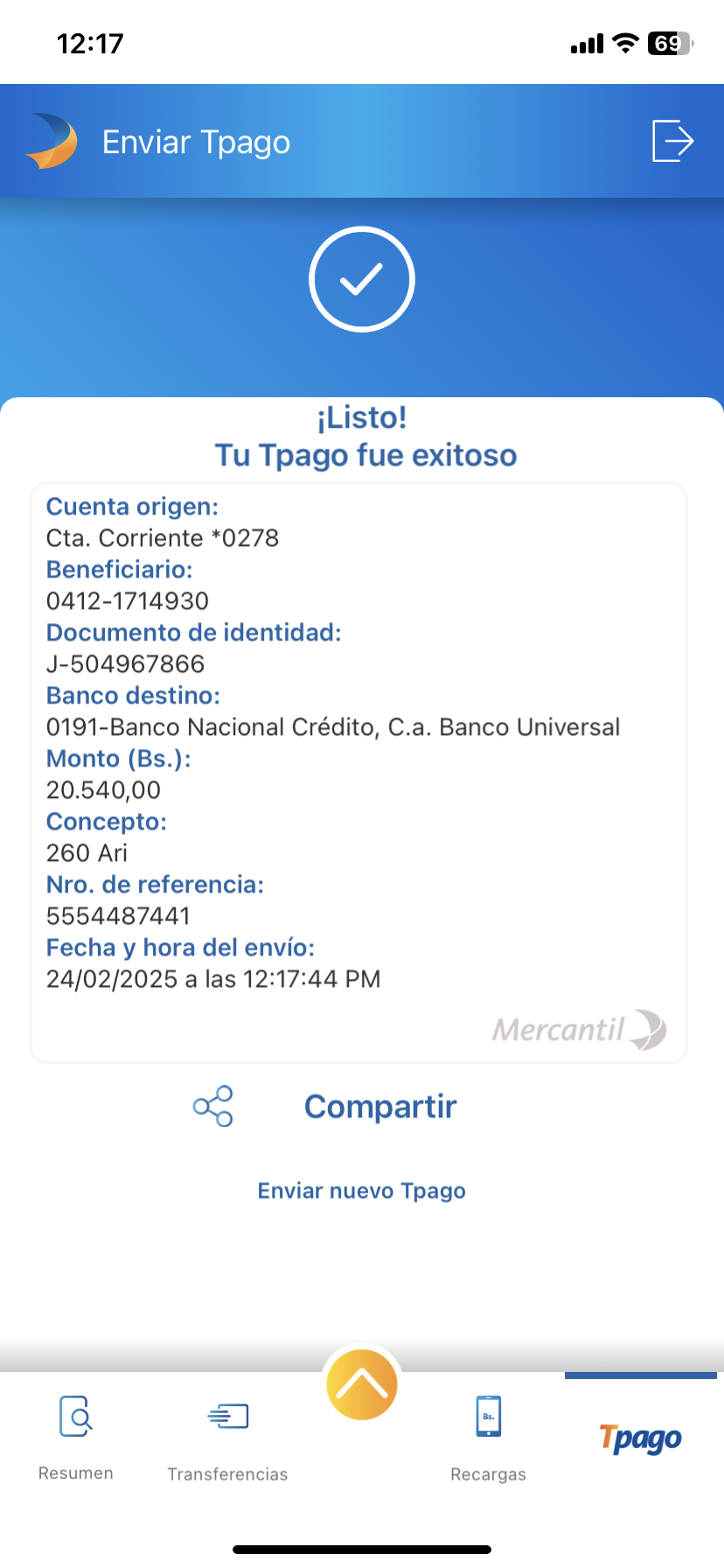This screenshot has height=1568, width=724.
Task: Tap the beneficiary phone number 0412-1714930
Action: coord(128,601)
